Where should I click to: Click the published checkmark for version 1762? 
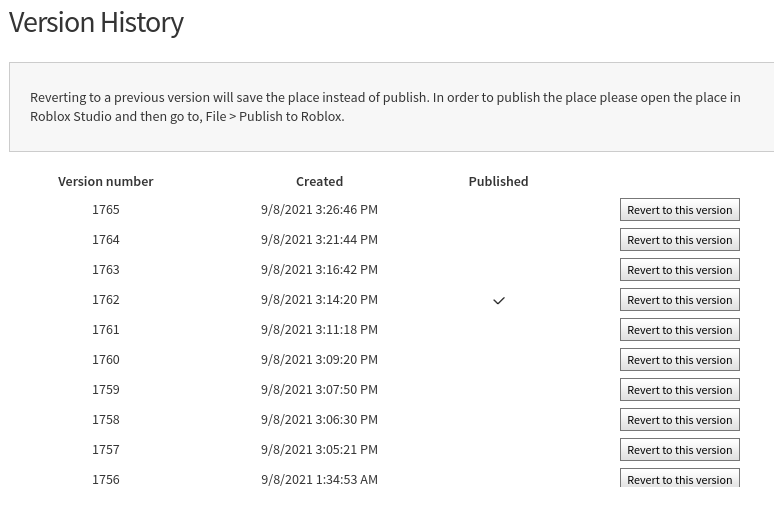499,300
